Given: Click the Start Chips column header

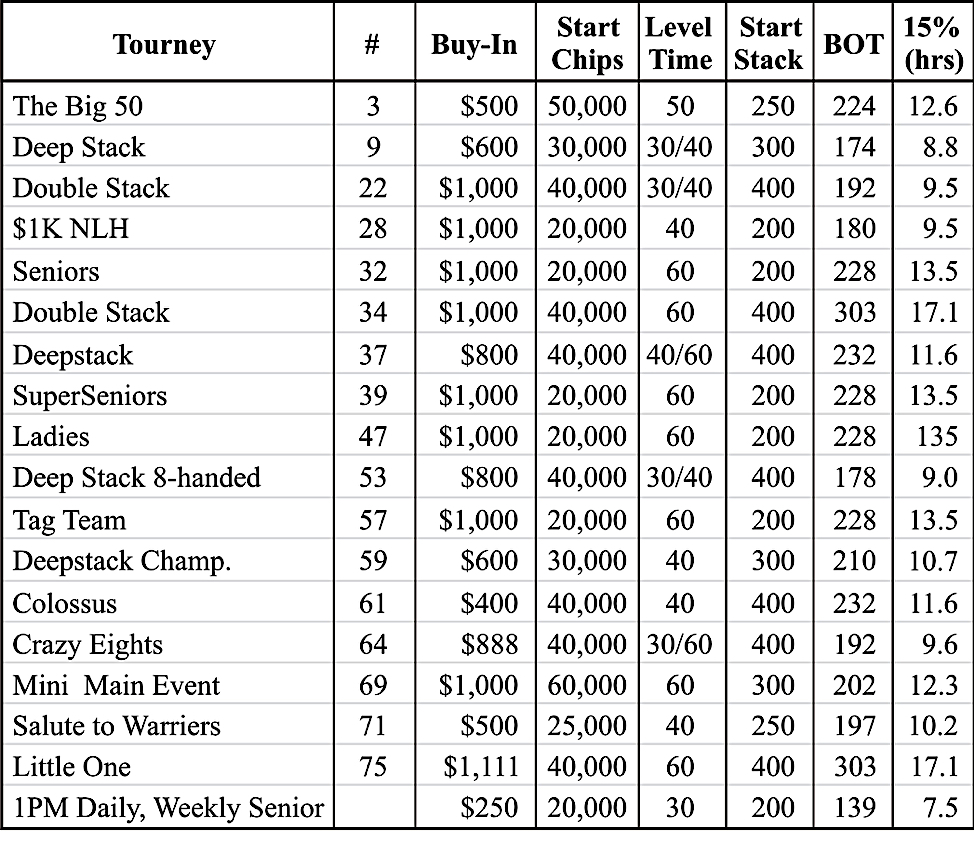Looking at the screenshot, I should click(x=587, y=43).
